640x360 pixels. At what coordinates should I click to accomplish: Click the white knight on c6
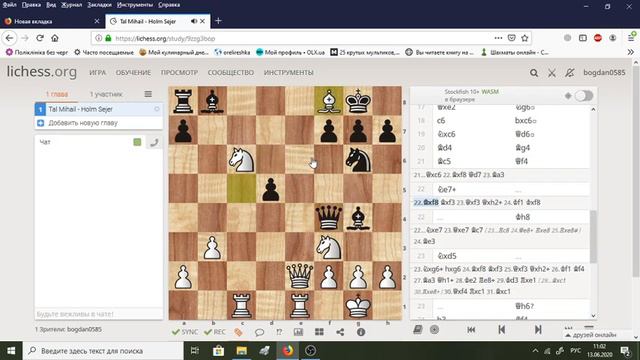click(x=242, y=160)
